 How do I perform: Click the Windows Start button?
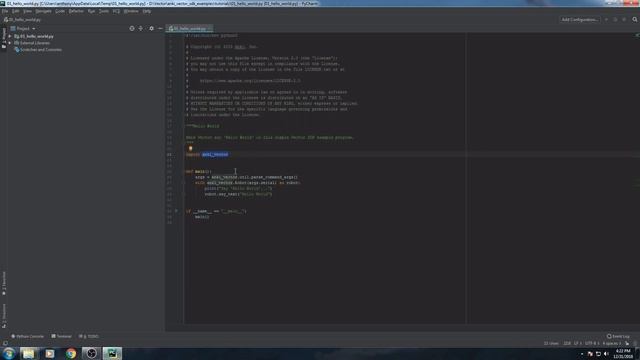(8, 353)
